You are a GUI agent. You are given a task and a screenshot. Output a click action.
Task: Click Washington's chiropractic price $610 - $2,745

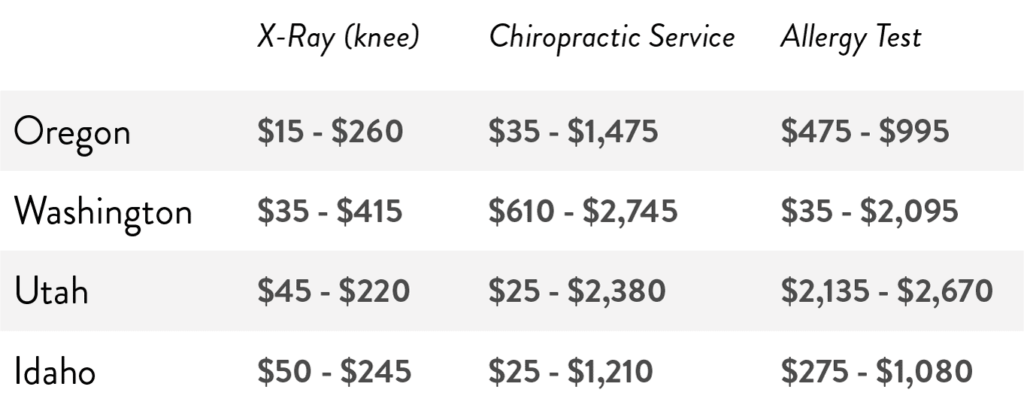tap(582, 211)
